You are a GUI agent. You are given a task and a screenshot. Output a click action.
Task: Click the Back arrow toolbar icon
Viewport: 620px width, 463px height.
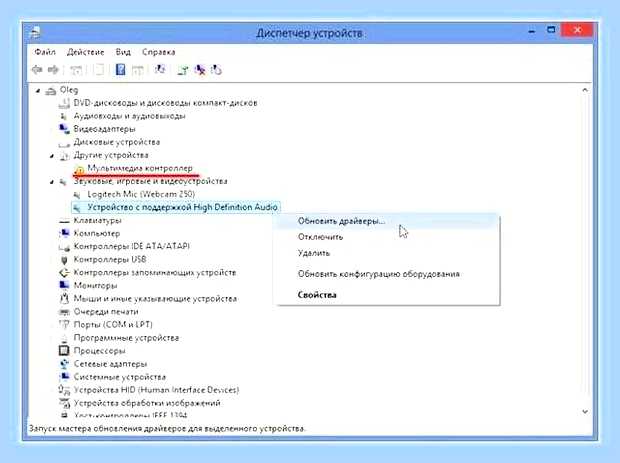pyautogui.click(x=37, y=70)
